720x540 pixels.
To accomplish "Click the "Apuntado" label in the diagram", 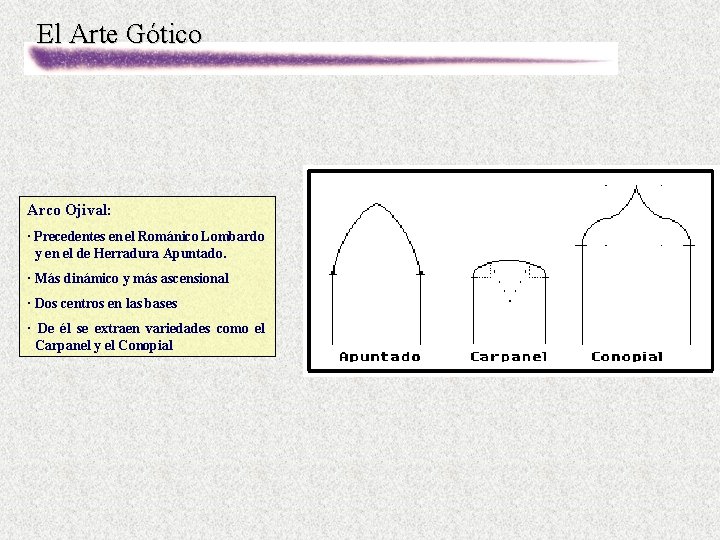I will click(x=380, y=357).
